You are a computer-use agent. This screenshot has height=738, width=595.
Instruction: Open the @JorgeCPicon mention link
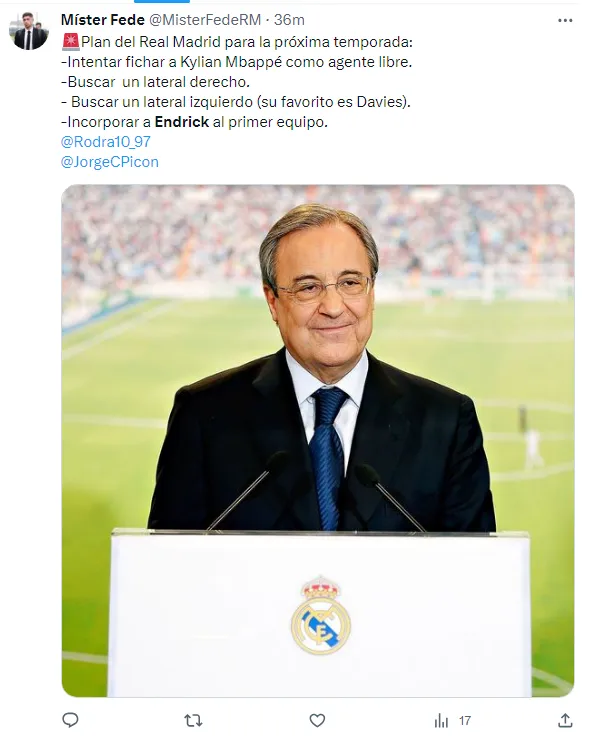pyautogui.click(x=110, y=162)
